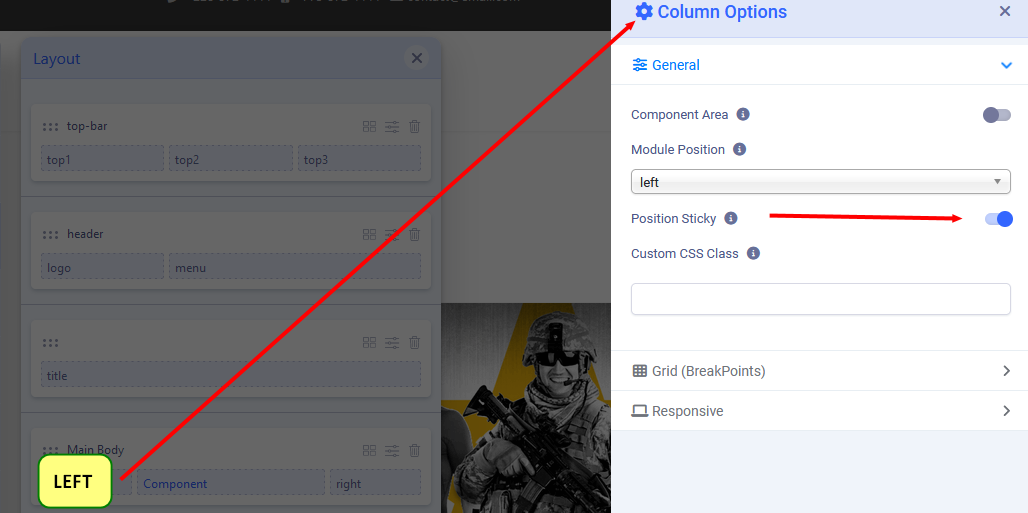Click the Custom CSS Class info icon
This screenshot has height=513, width=1028.
coord(753,253)
